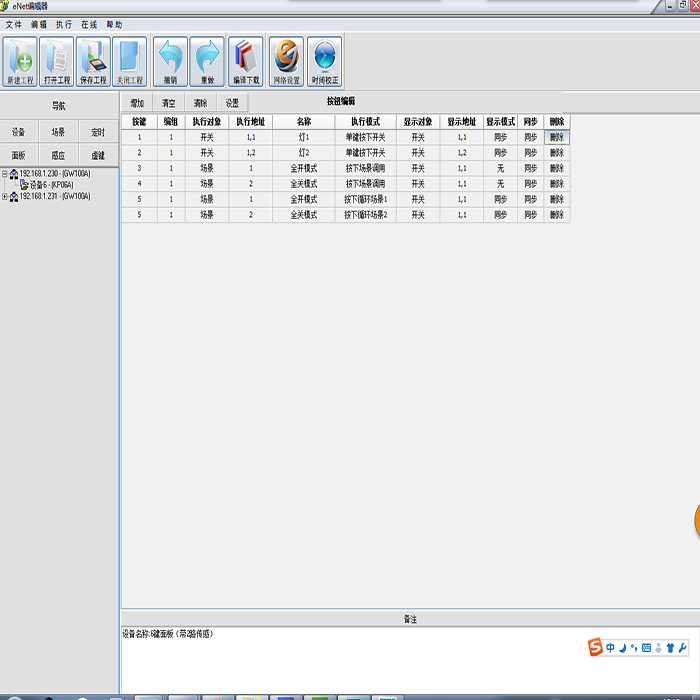Delete row 灯1 with its 删除 cell
Image resolution: width=700 pixels, height=700 pixels.
557,137
